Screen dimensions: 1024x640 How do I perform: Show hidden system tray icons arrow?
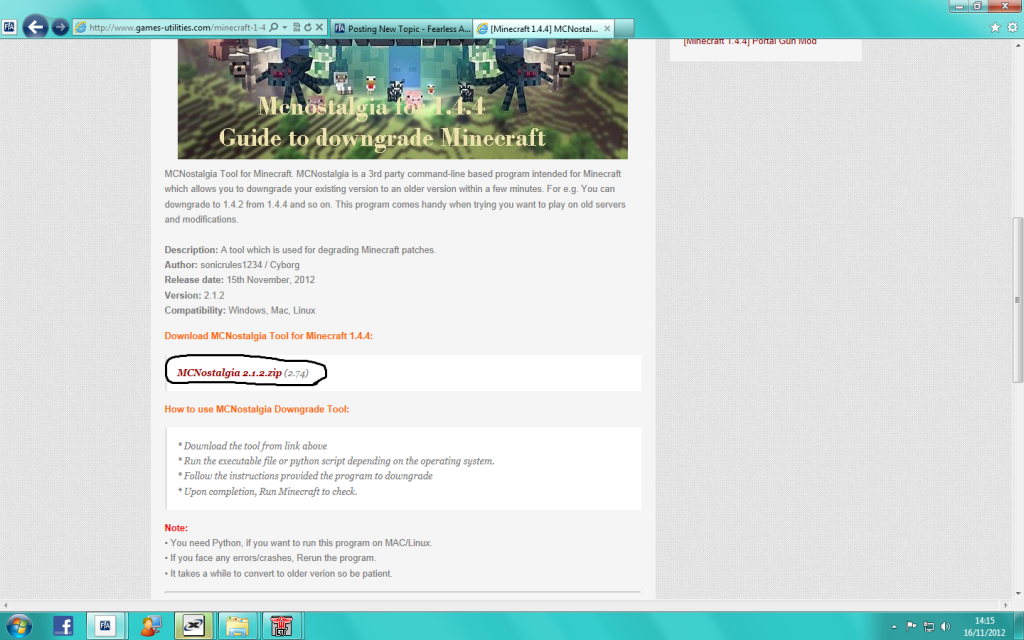[893, 626]
